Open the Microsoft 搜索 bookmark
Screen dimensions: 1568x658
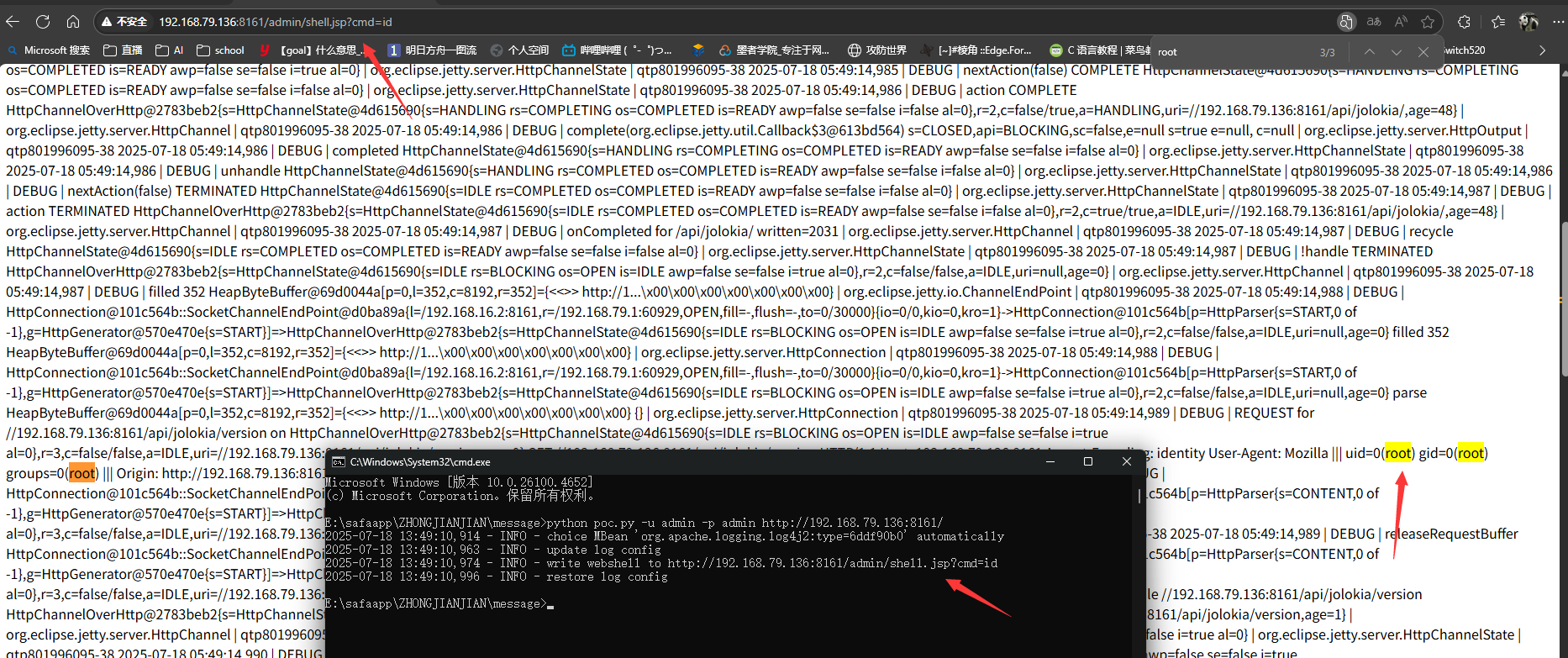tap(48, 50)
